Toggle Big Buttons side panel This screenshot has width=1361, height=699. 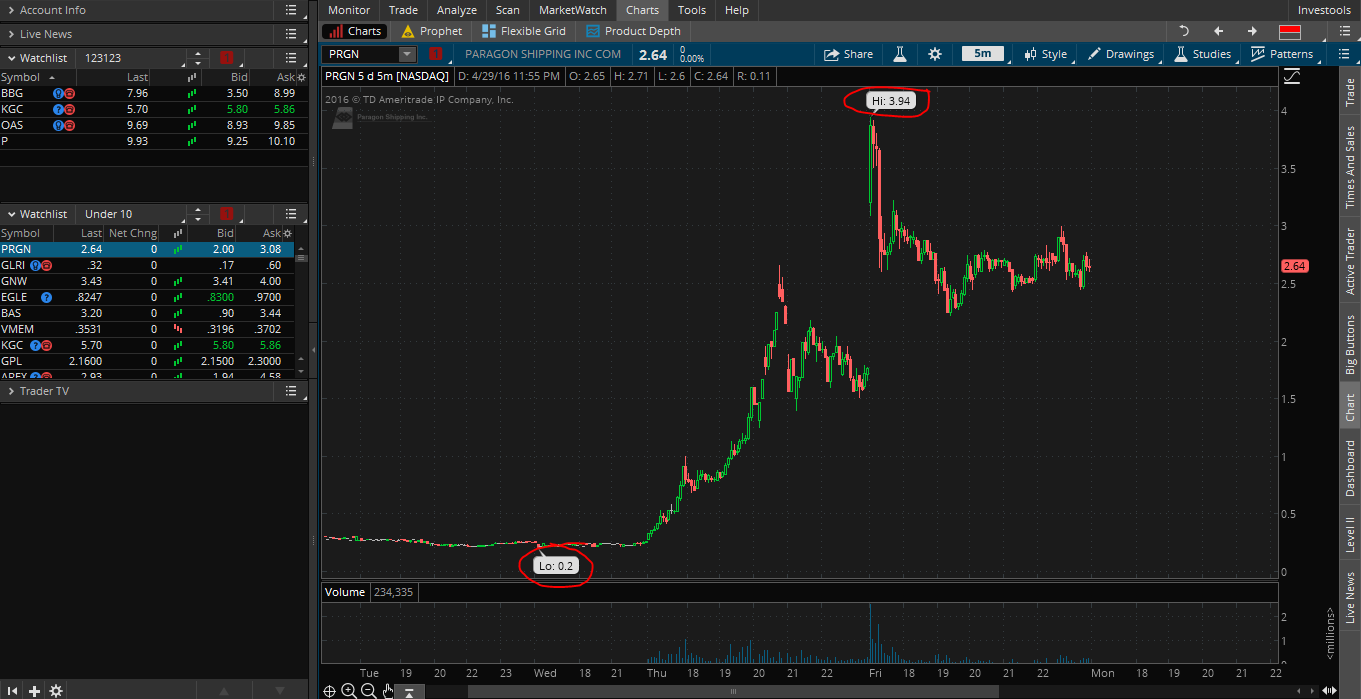click(1350, 345)
